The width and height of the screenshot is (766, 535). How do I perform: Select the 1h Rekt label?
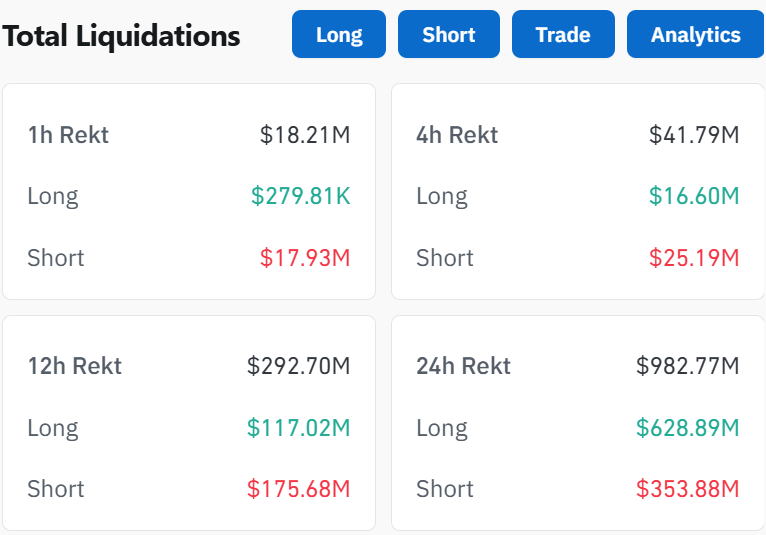tap(68, 135)
